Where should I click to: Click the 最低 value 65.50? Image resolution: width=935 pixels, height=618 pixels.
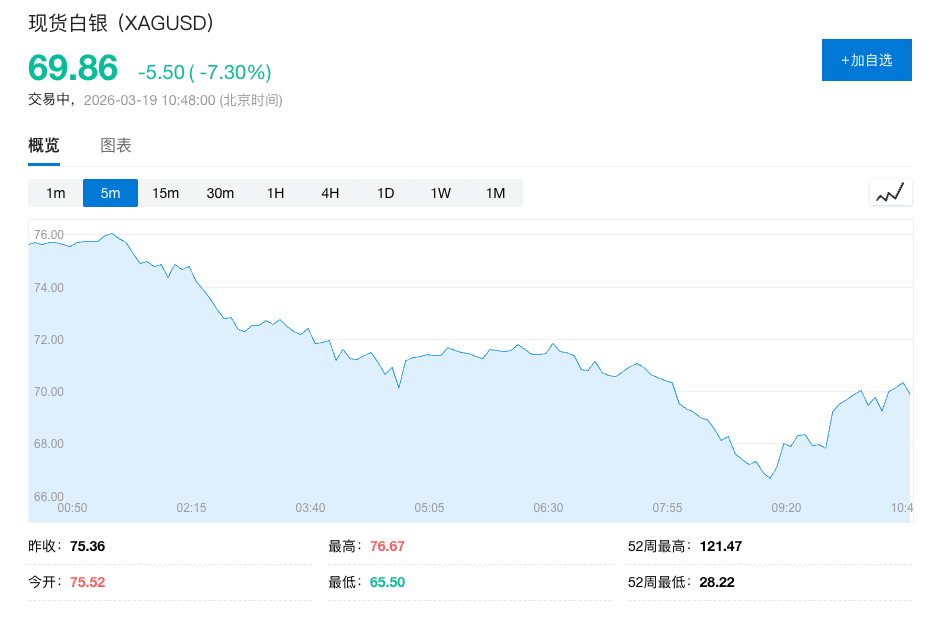click(x=387, y=582)
